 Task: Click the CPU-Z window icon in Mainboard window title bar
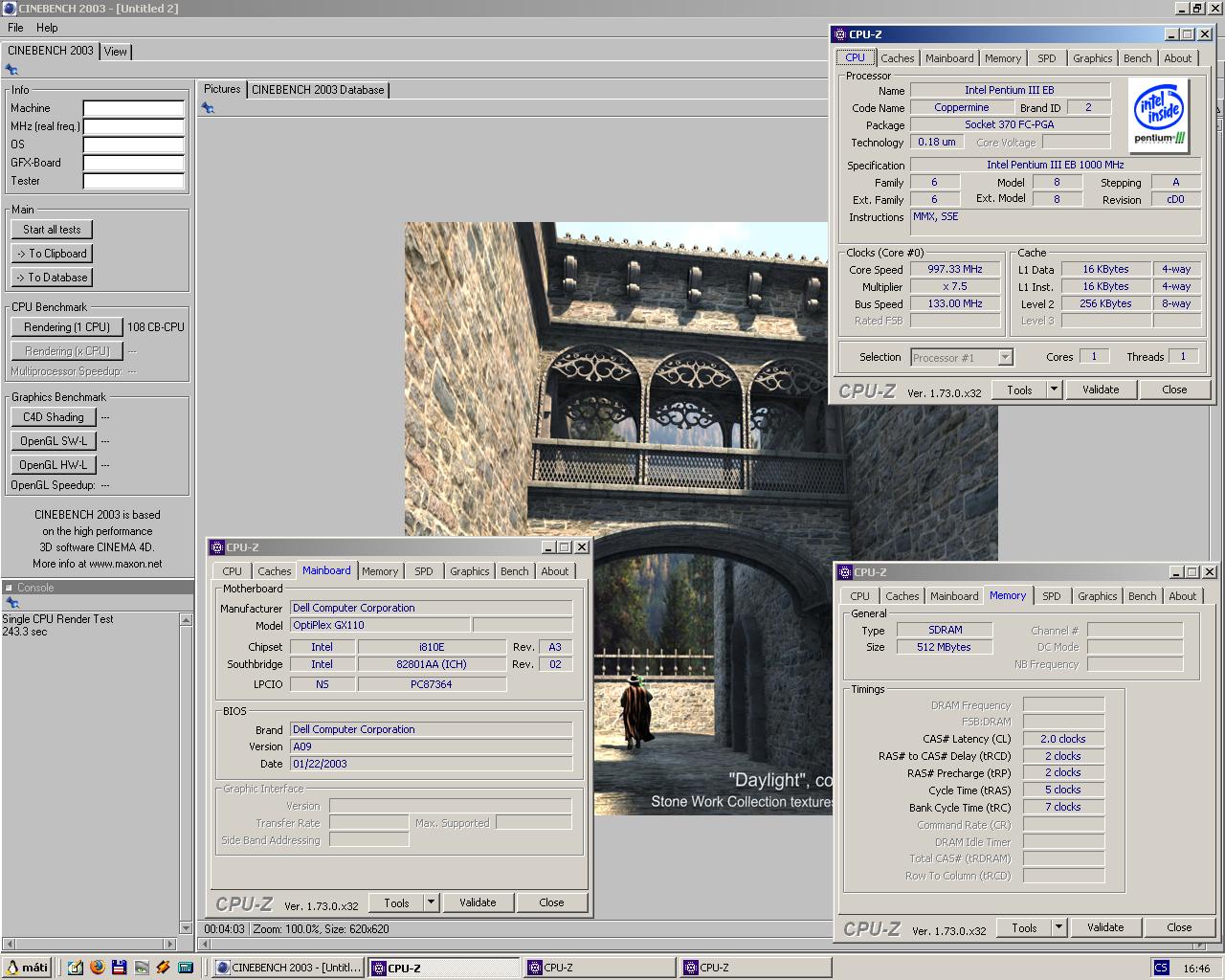(217, 547)
